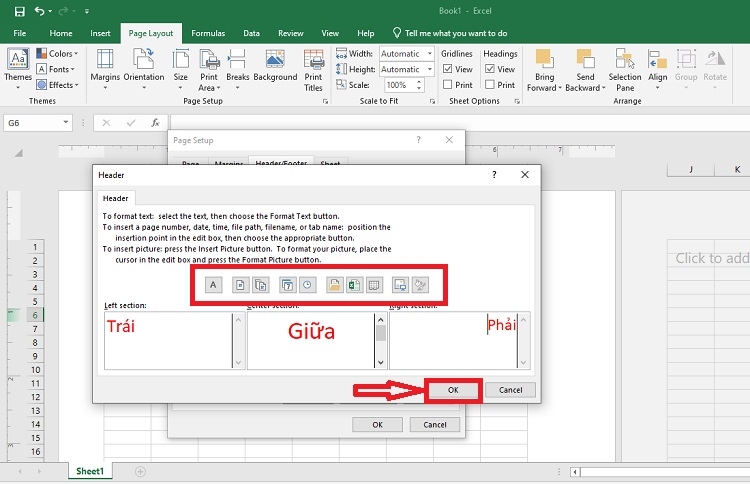750x484 pixels.
Task: Toggle Gridlines View checkbox
Action: [448, 69]
